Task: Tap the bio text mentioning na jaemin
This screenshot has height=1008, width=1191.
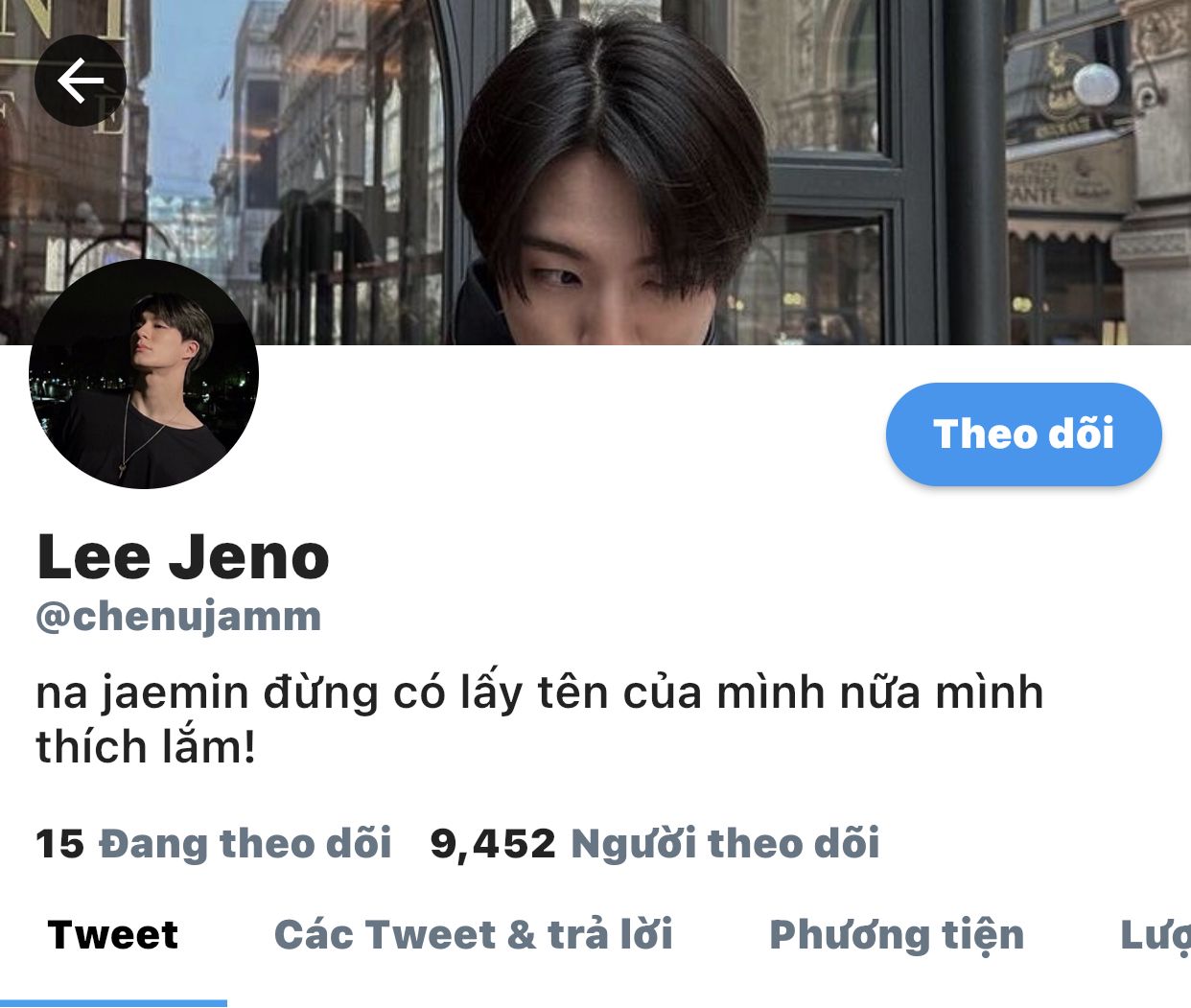Action: coord(540,718)
